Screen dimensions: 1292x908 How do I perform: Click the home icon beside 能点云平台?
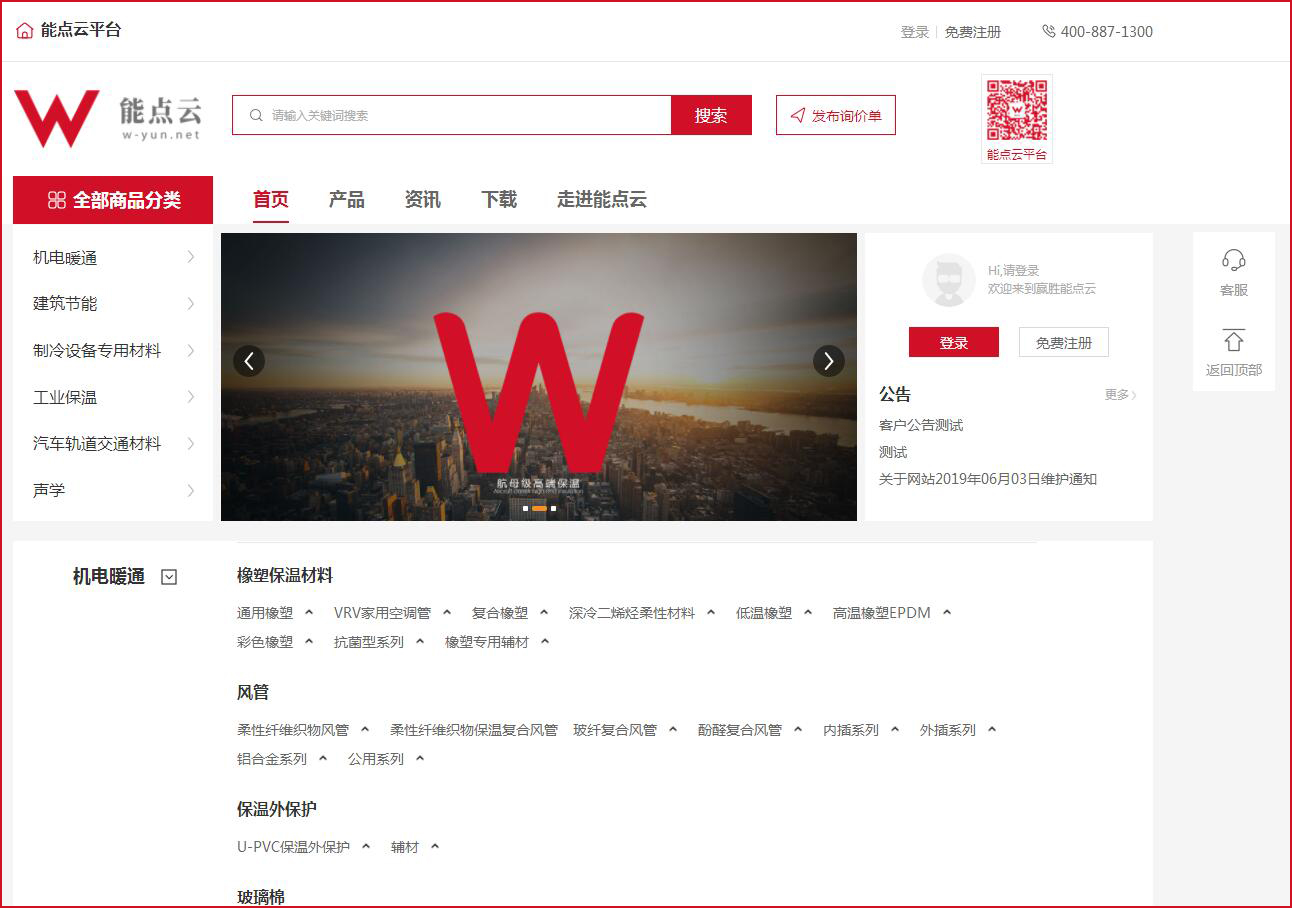point(25,30)
